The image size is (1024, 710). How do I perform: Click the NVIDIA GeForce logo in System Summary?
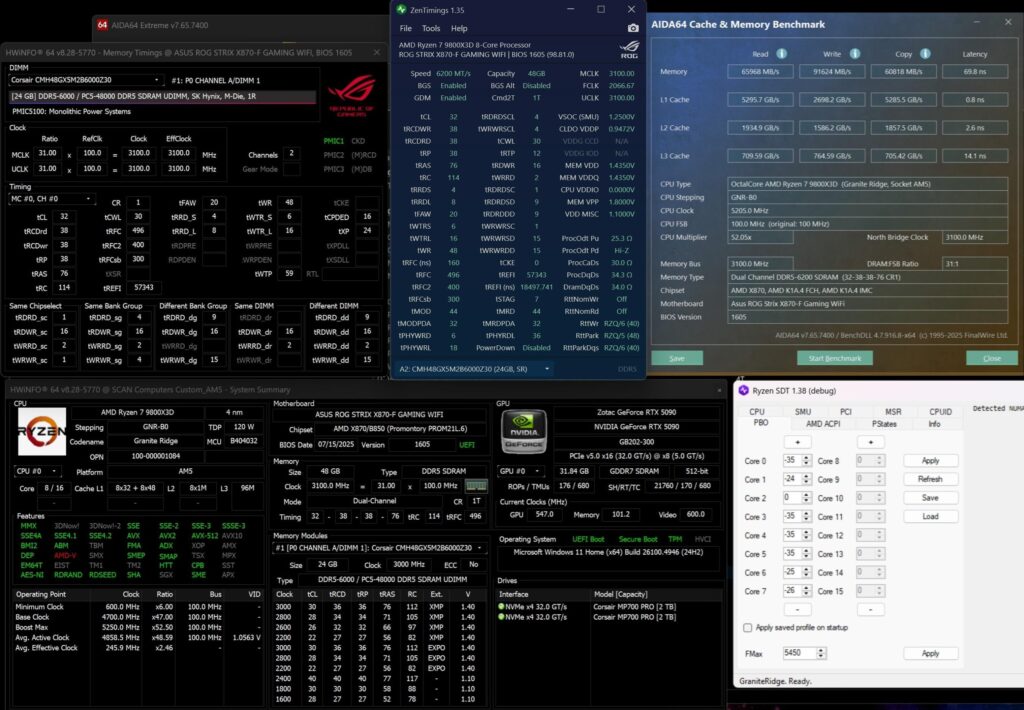coord(524,431)
